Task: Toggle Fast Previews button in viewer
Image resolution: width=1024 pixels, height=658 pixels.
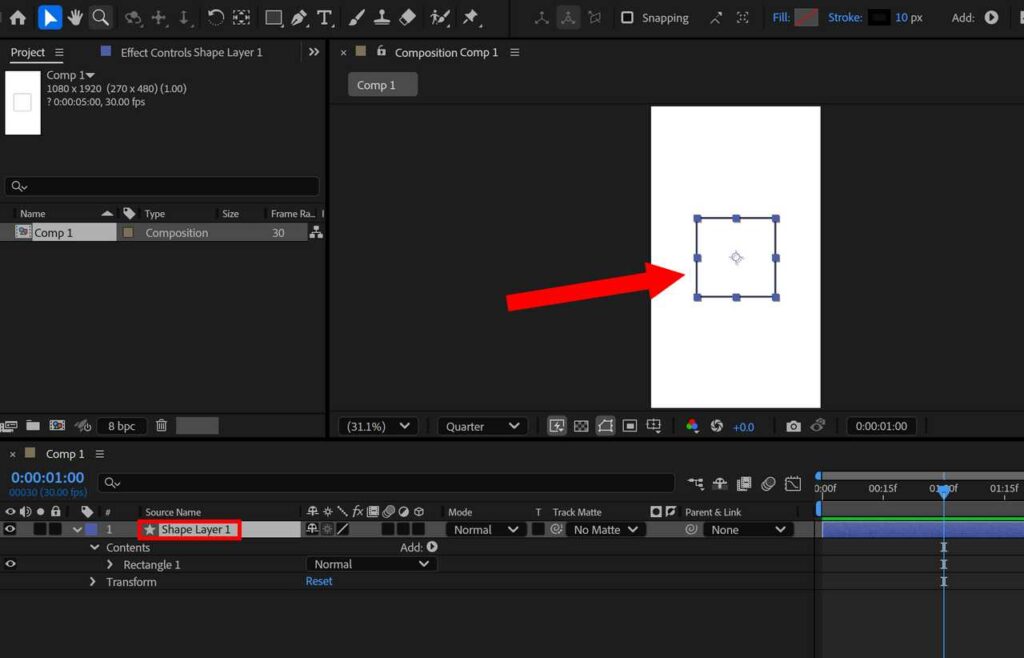Action: pyautogui.click(x=556, y=426)
